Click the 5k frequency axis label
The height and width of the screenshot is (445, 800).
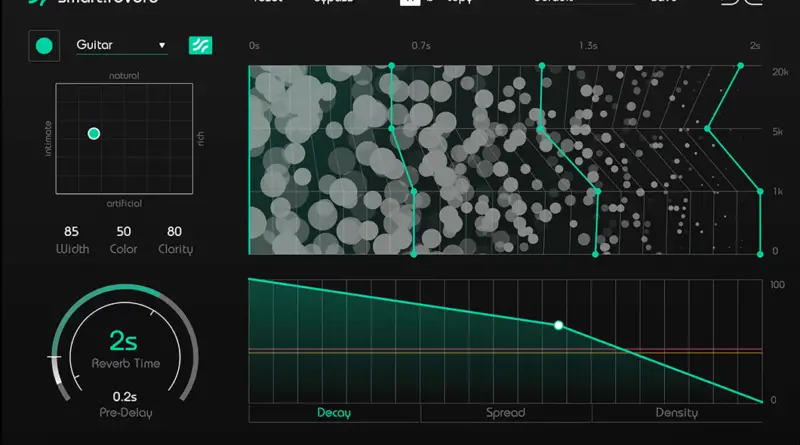point(778,132)
